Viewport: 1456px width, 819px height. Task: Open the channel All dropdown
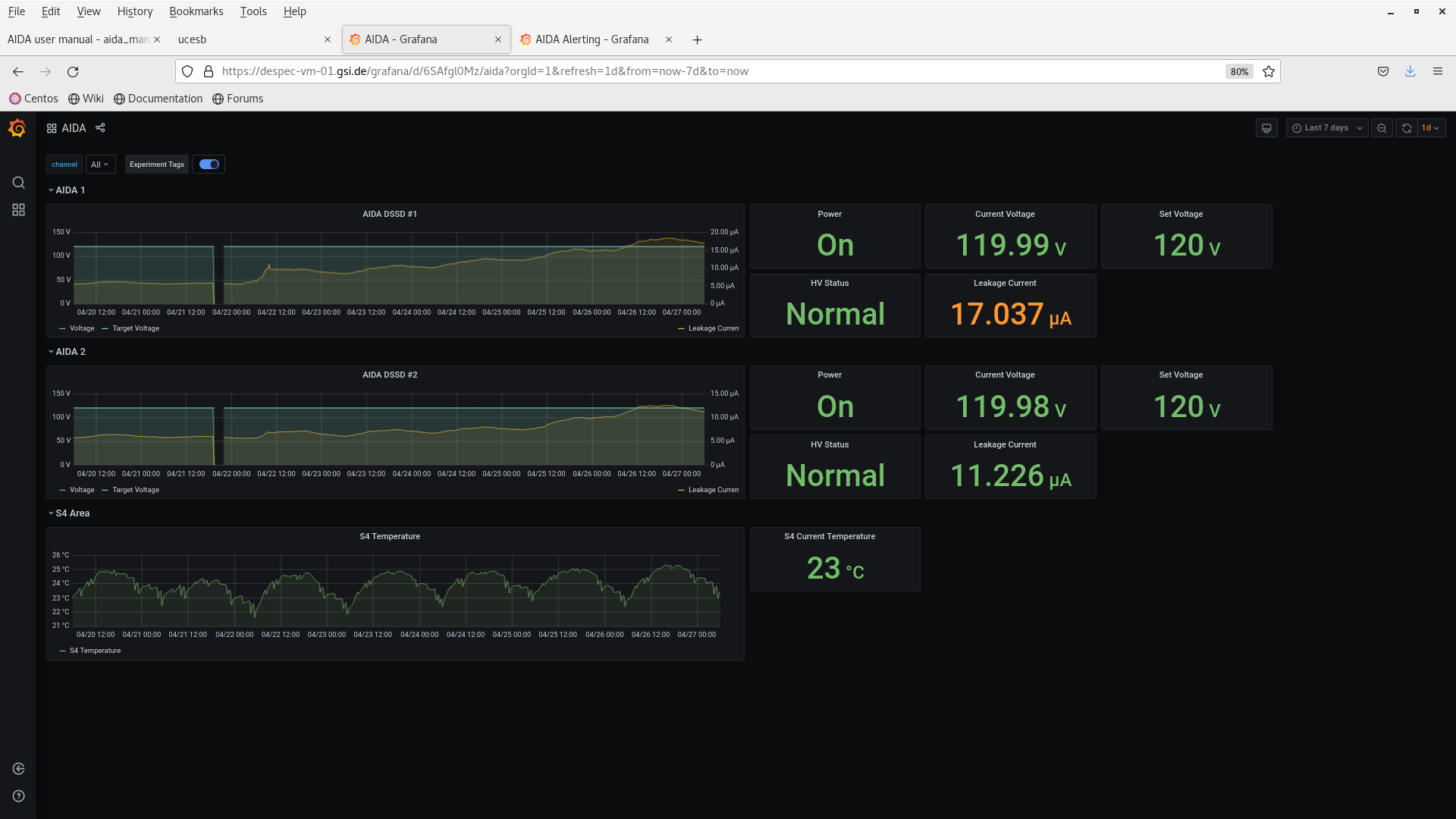tap(100, 165)
